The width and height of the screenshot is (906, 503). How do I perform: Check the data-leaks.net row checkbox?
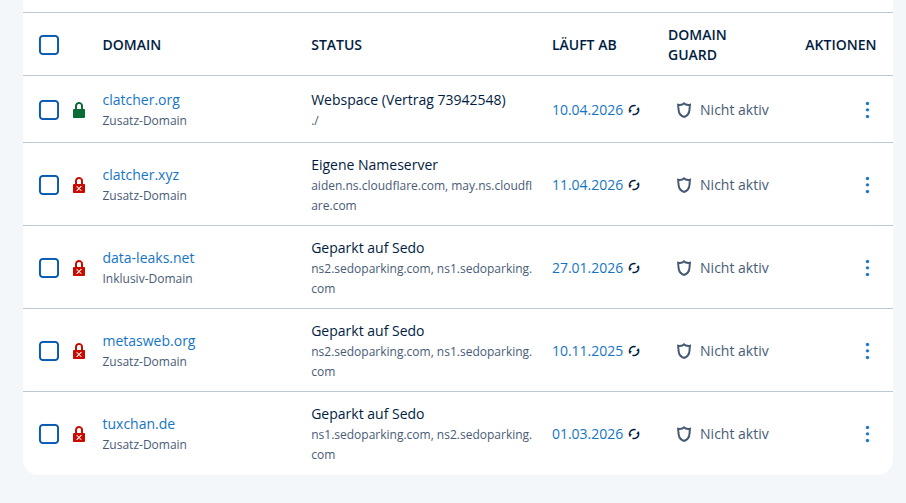49,268
